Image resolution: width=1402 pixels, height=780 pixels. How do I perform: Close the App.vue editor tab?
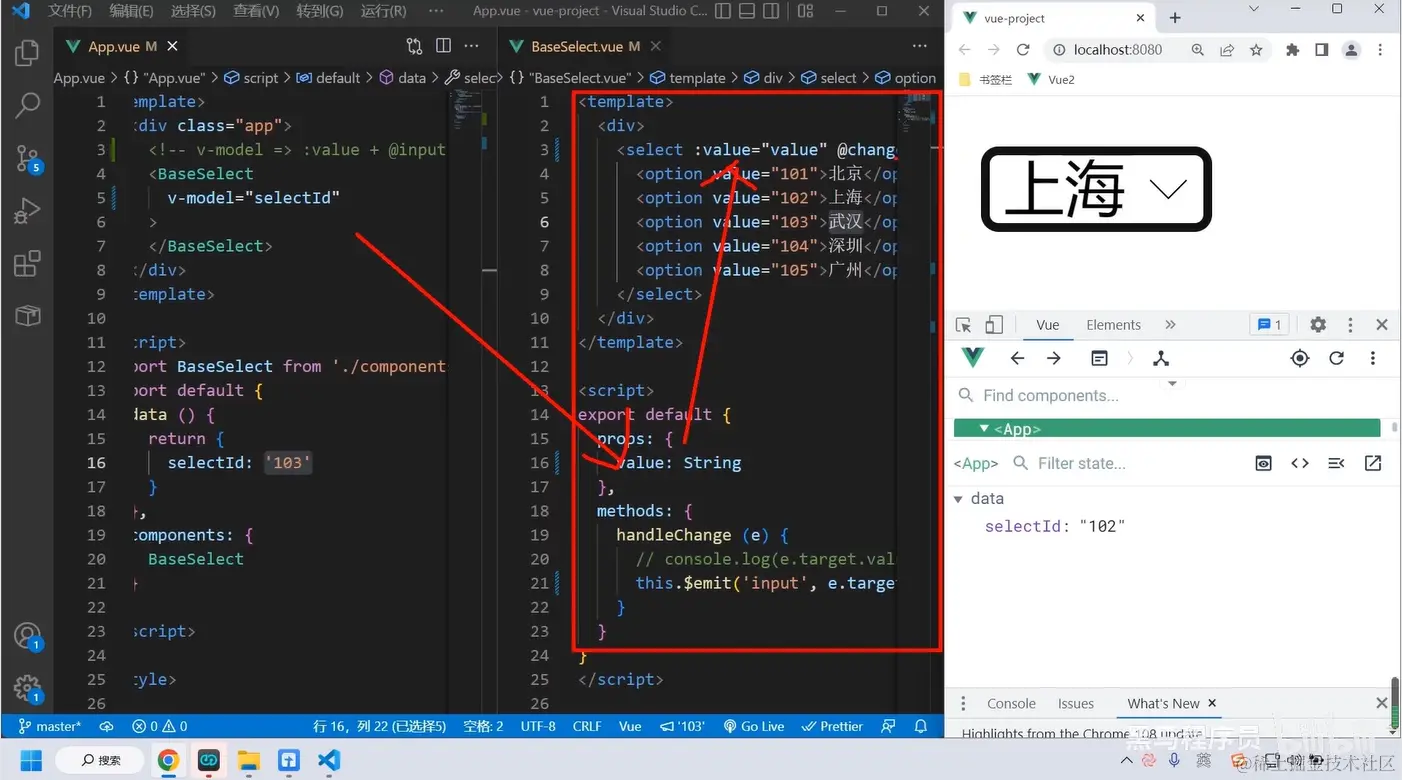(x=173, y=46)
